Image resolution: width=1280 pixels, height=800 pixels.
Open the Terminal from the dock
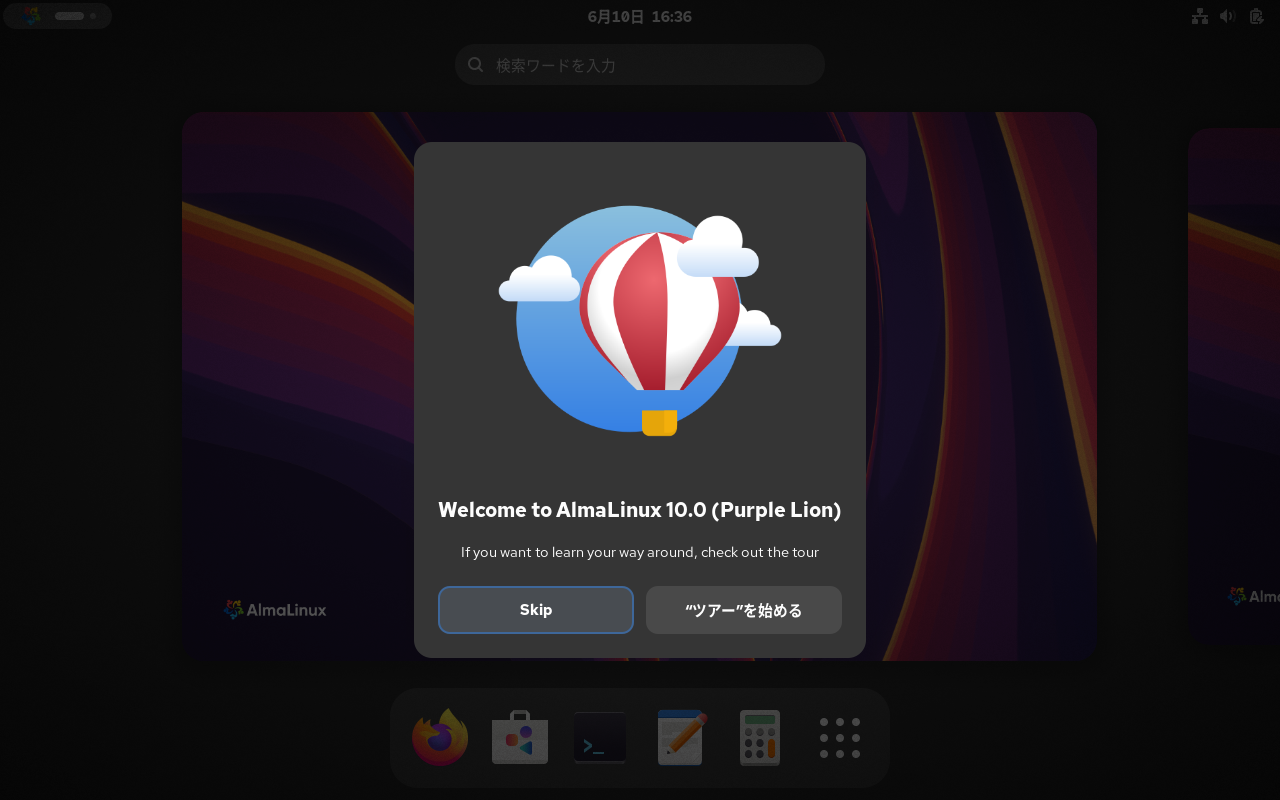point(600,737)
